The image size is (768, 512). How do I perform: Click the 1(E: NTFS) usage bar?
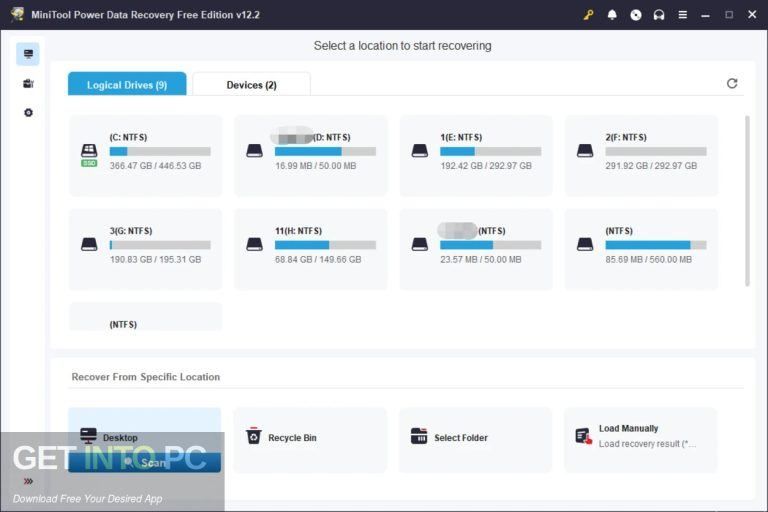click(490, 151)
